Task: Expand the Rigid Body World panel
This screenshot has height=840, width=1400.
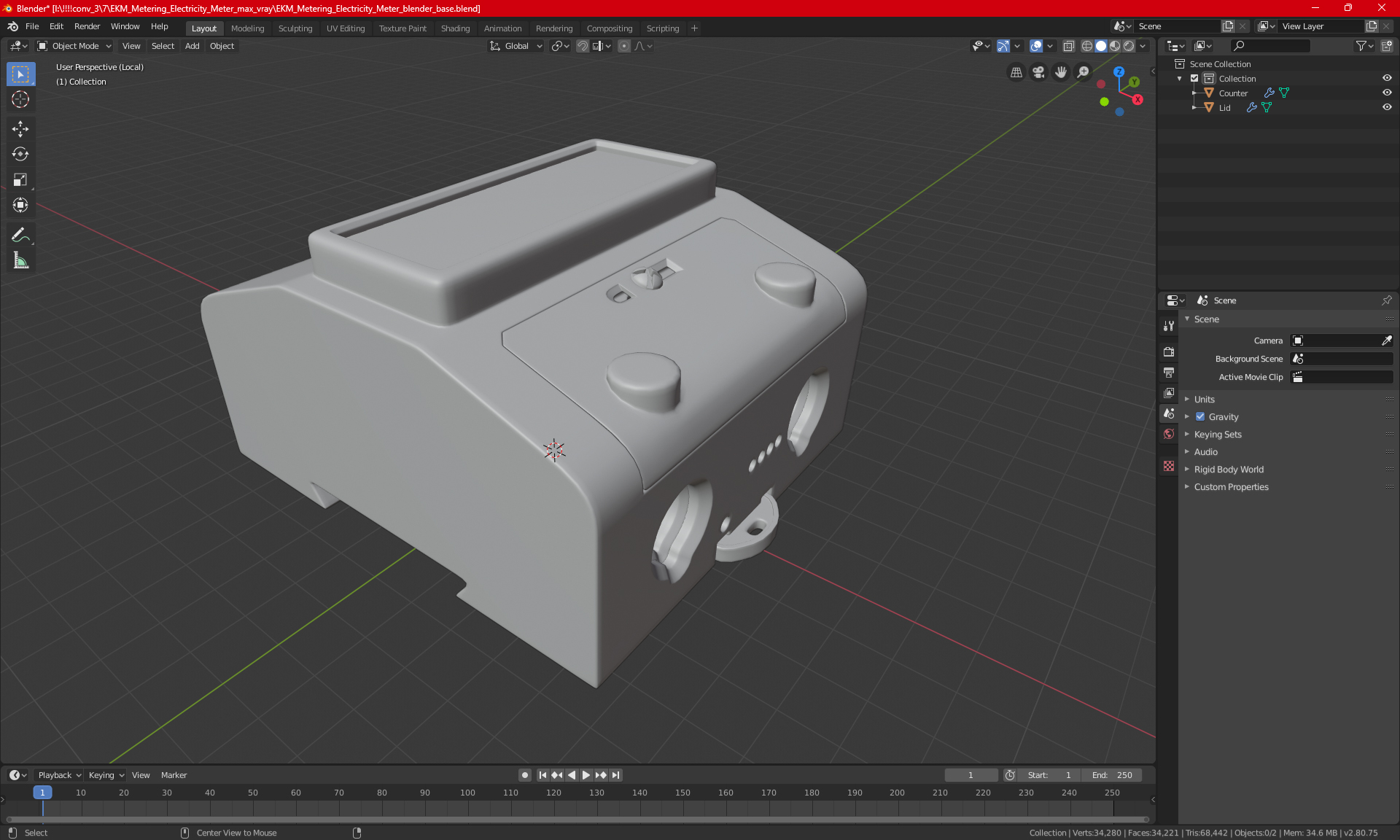Action: (1228, 470)
